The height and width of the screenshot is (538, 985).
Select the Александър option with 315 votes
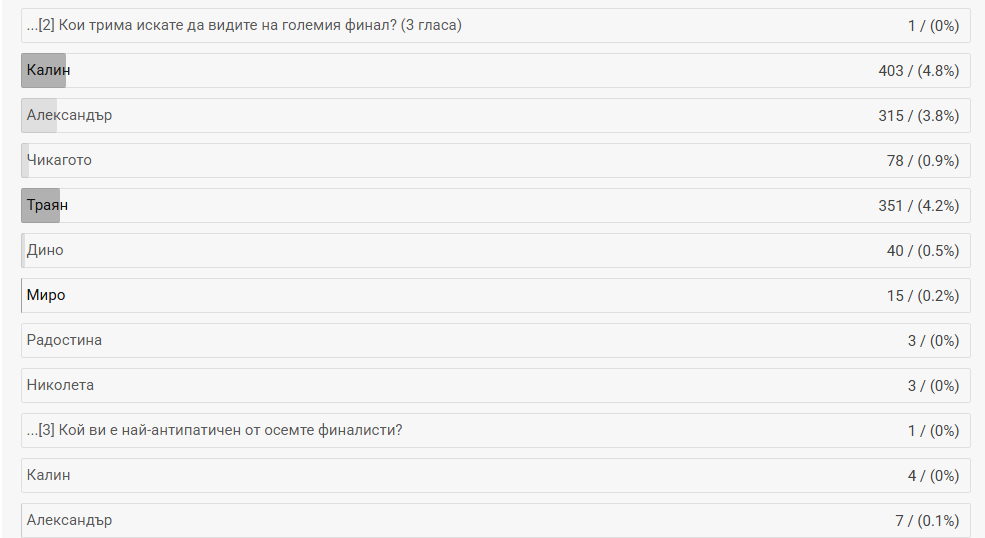pos(69,115)
